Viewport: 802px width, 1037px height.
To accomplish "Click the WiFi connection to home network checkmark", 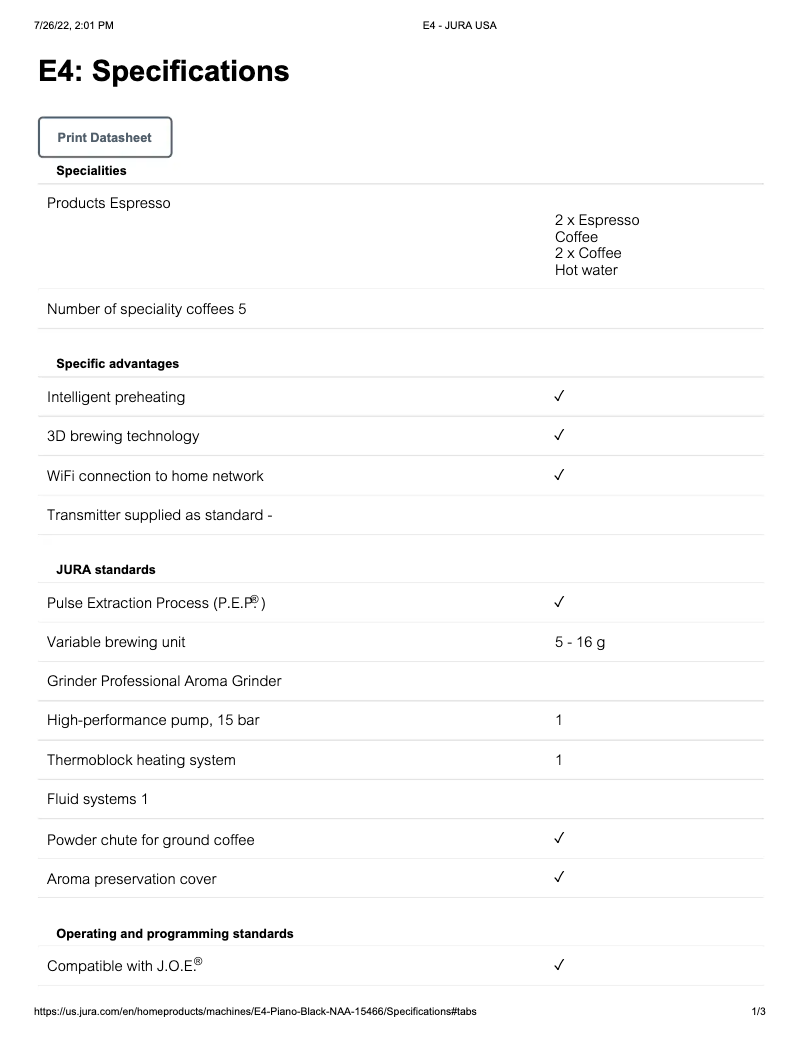I will [560, 475].
